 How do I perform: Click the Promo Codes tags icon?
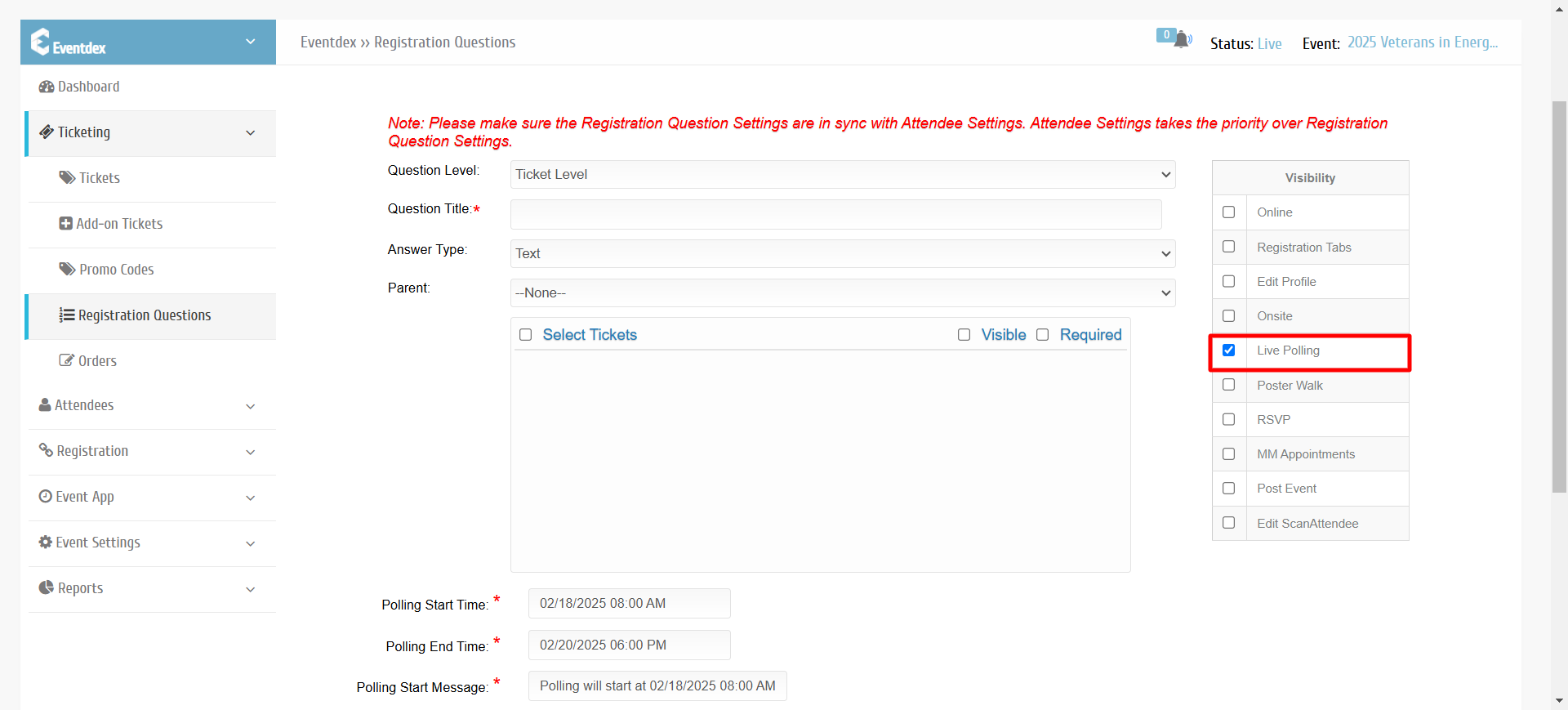tap(67, 269)
